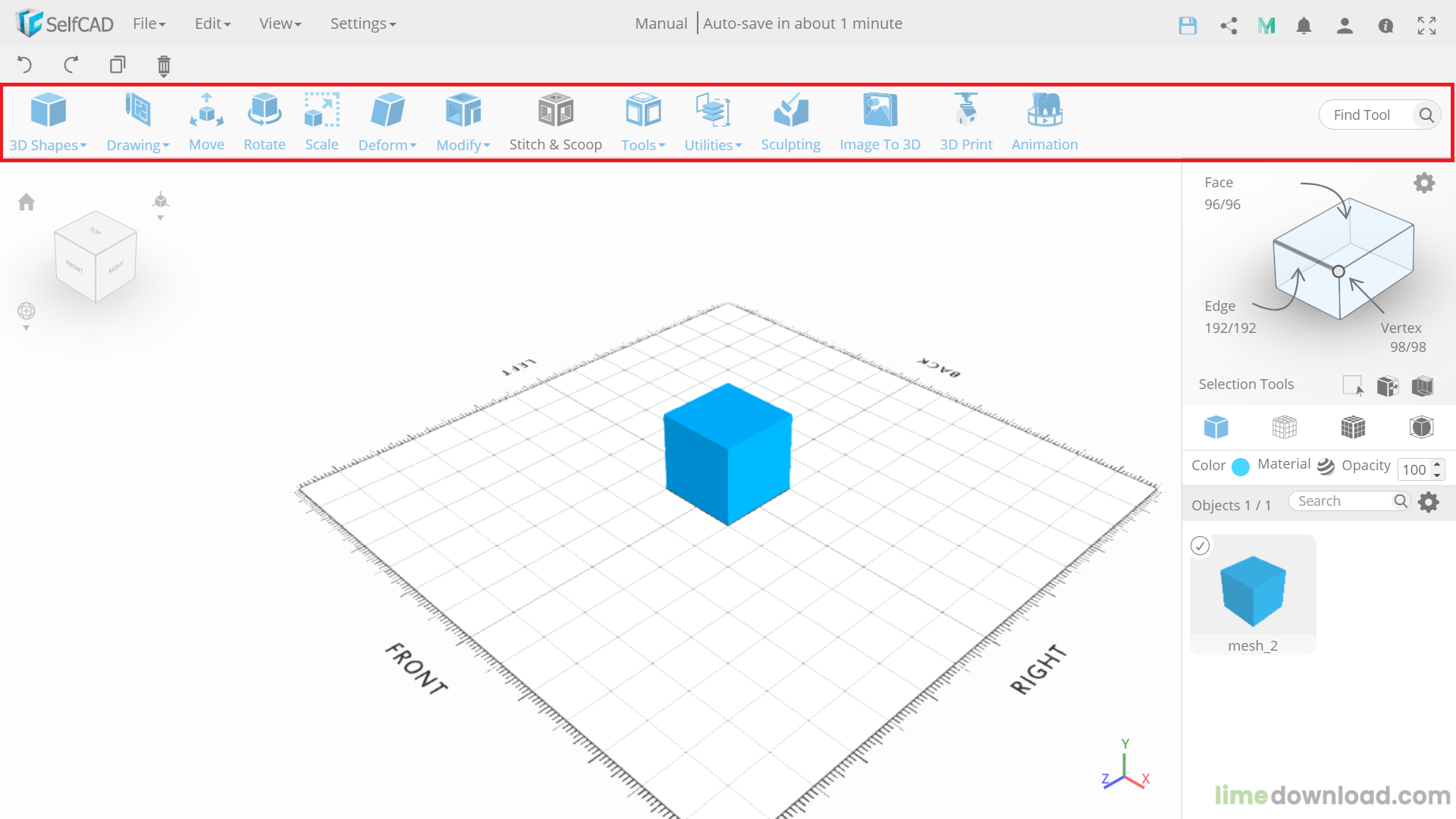This screenshot has width=1456, height=819.
Task: Open Image To 3D tool
Action: (x=880, y=122)
